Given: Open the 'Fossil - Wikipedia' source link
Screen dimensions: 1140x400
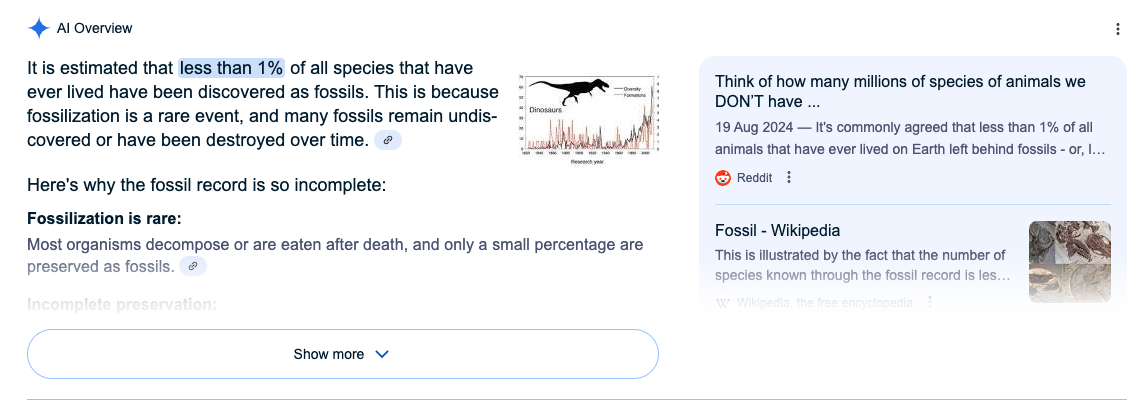Looking at the screenshot, I should tap(777, 231).
